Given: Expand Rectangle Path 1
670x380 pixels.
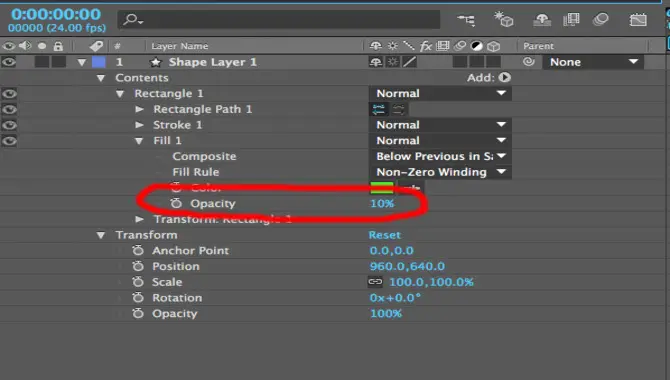Looking at the screenshot, I should coord(139,109).
